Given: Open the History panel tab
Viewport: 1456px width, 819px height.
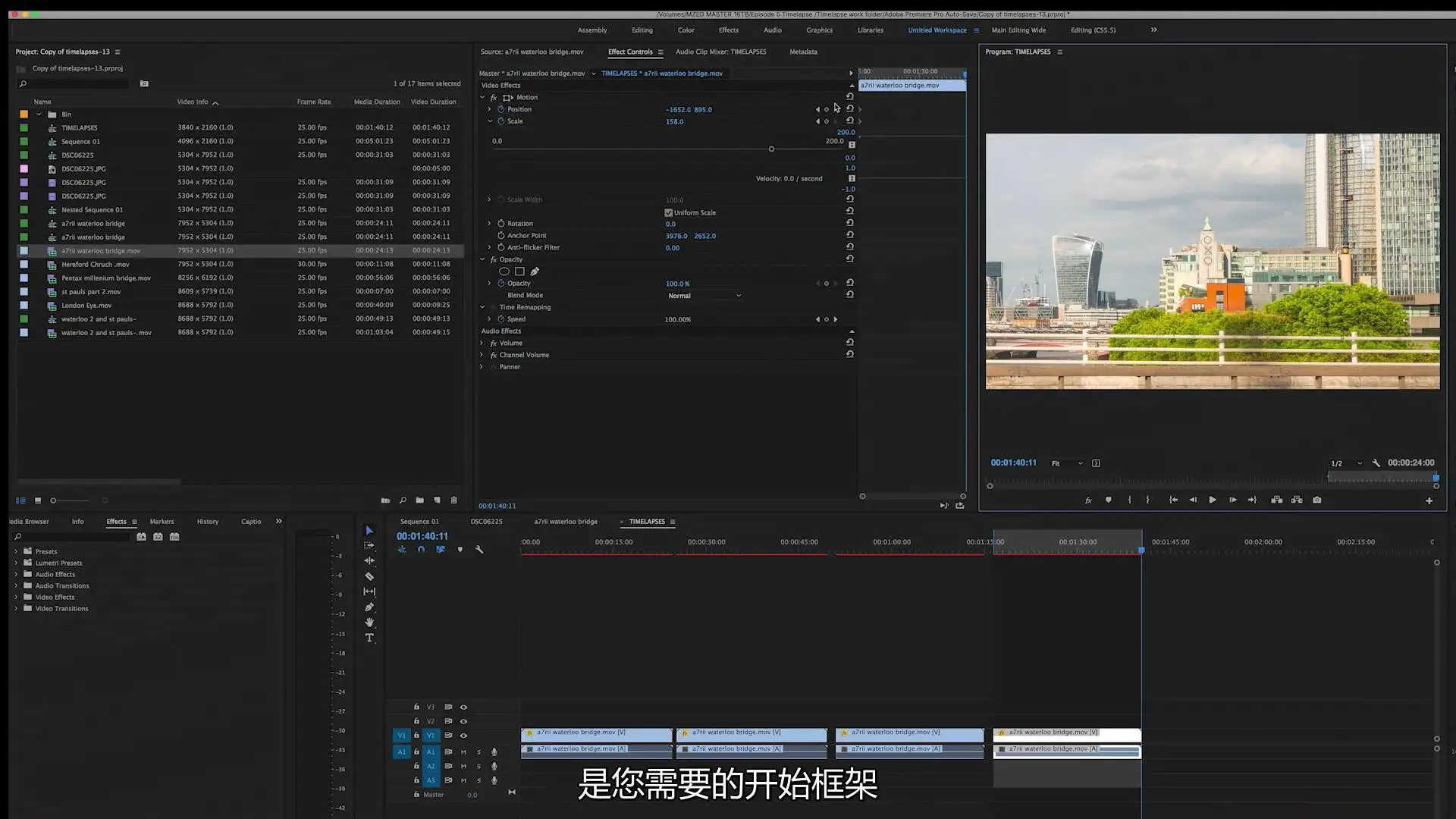Looking at the screenshot, I should coord(208,522).
